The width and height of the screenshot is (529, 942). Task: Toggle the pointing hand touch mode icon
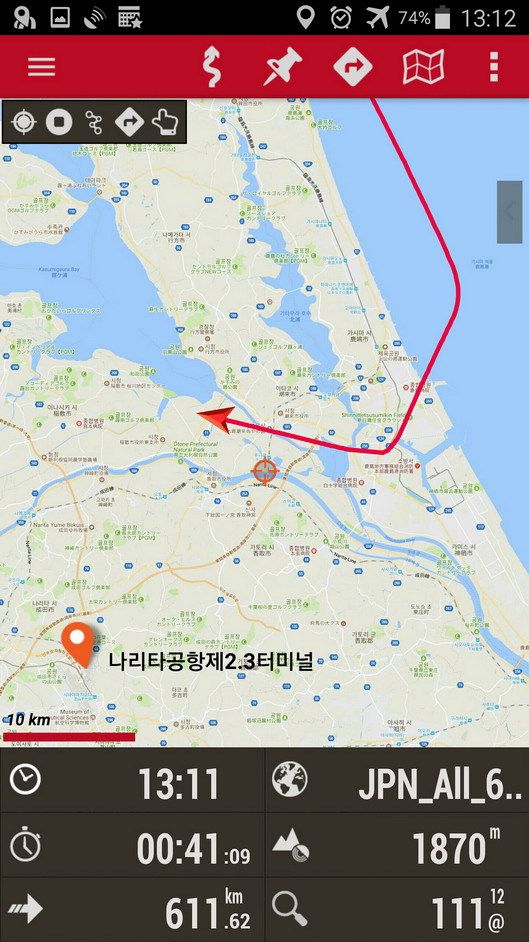click(165, 122)
